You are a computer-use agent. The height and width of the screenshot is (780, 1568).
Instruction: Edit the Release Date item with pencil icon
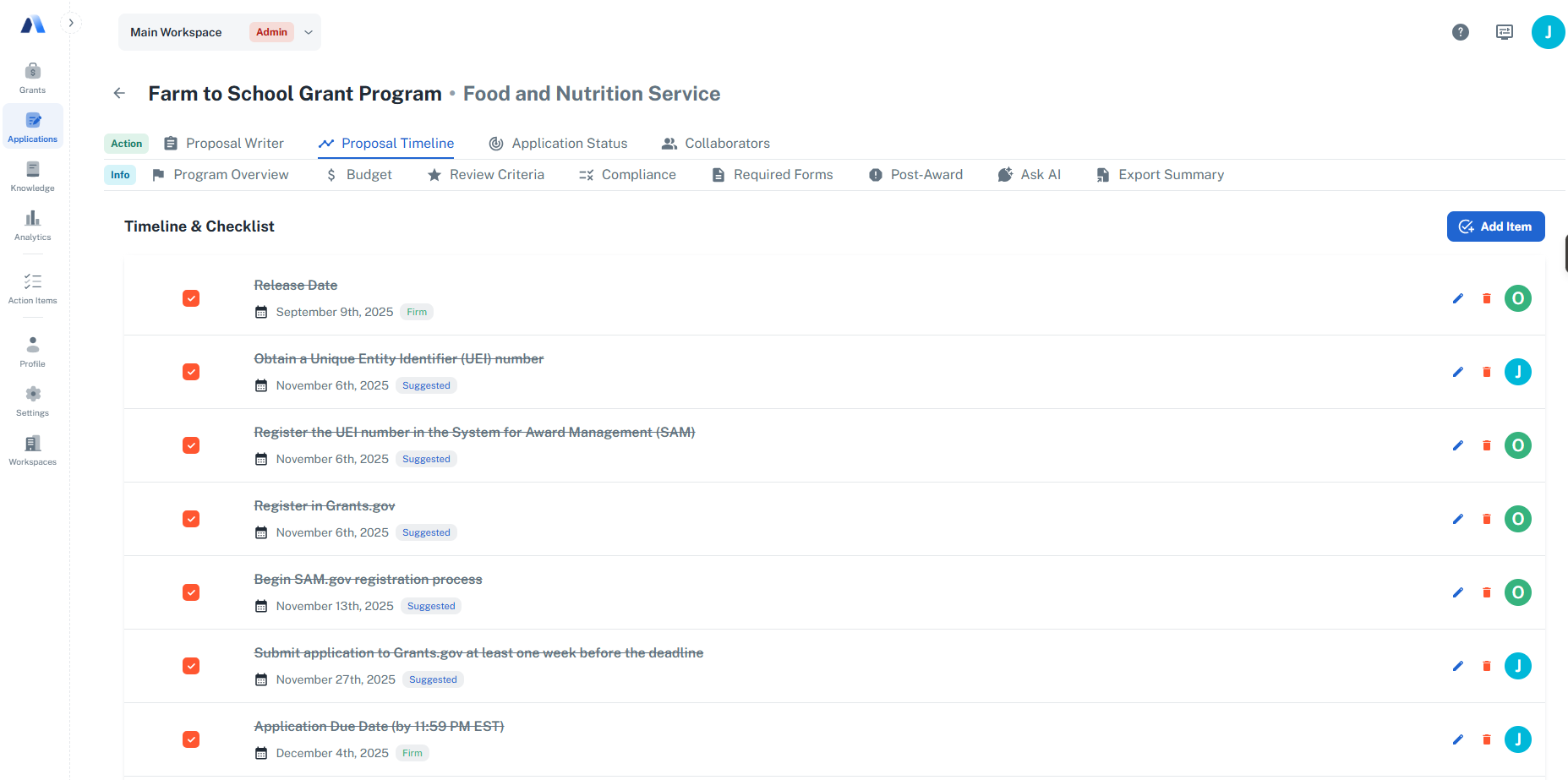[x=1457, y=298]
